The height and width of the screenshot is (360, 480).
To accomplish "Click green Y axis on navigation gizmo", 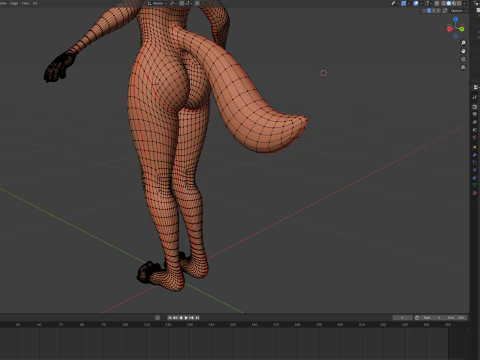I will (462, 29).
